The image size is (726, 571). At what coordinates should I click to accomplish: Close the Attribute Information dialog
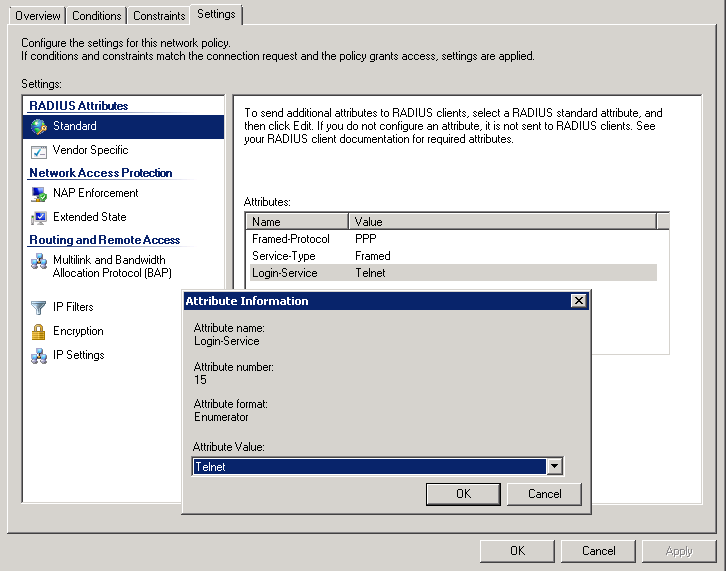[578, 301]
